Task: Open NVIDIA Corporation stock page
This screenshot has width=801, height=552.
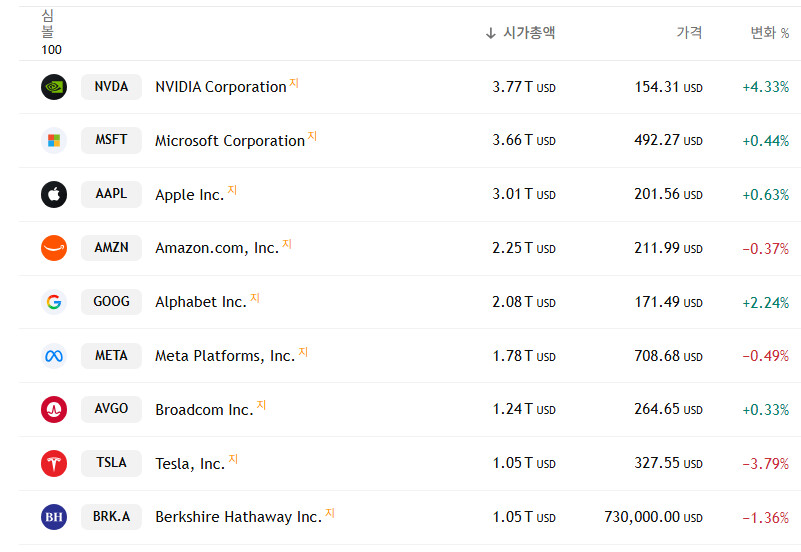Action: pyautogui.click(x=220, y=87)
